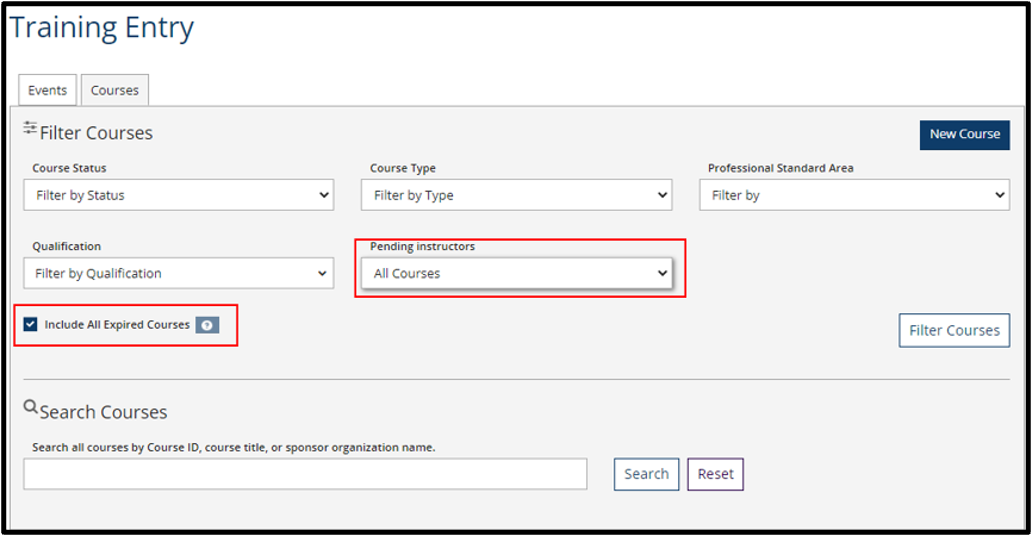Viewport: 1032px width, 536px height.
Task: Click the filter sliders icon next to Filter Courses
Action: (30, 128)
